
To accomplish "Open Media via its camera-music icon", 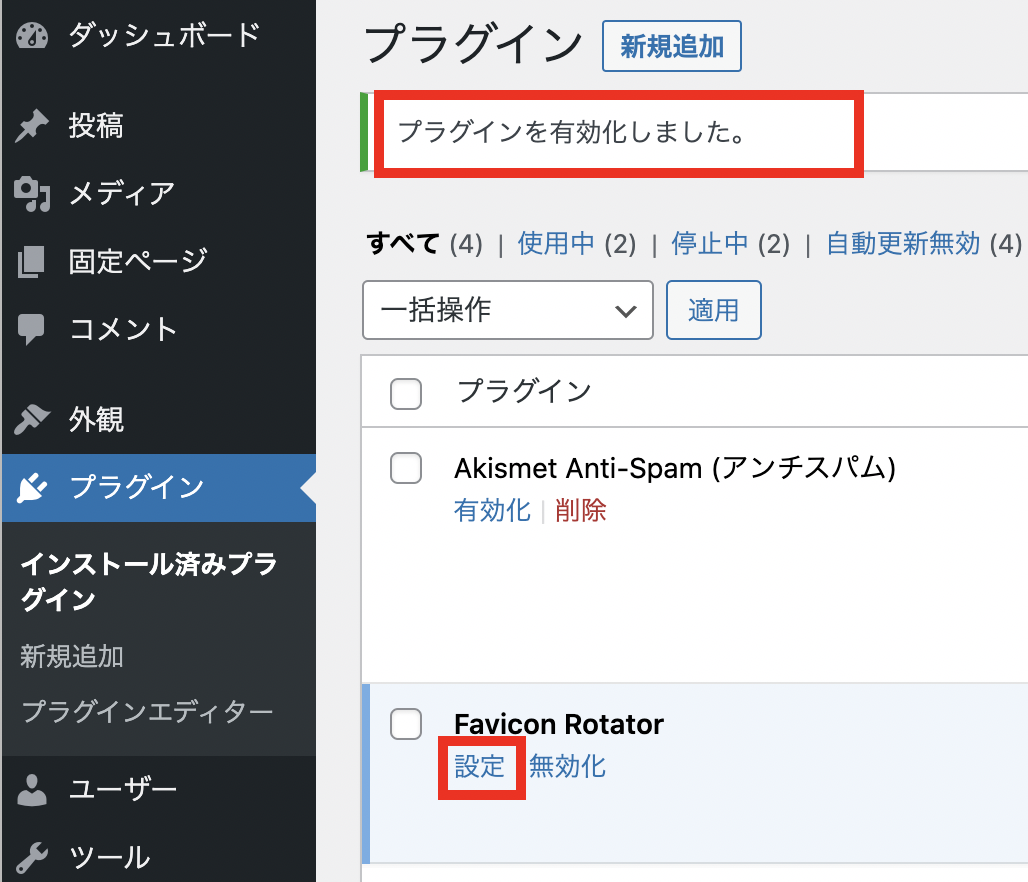I will pos(32,193).
